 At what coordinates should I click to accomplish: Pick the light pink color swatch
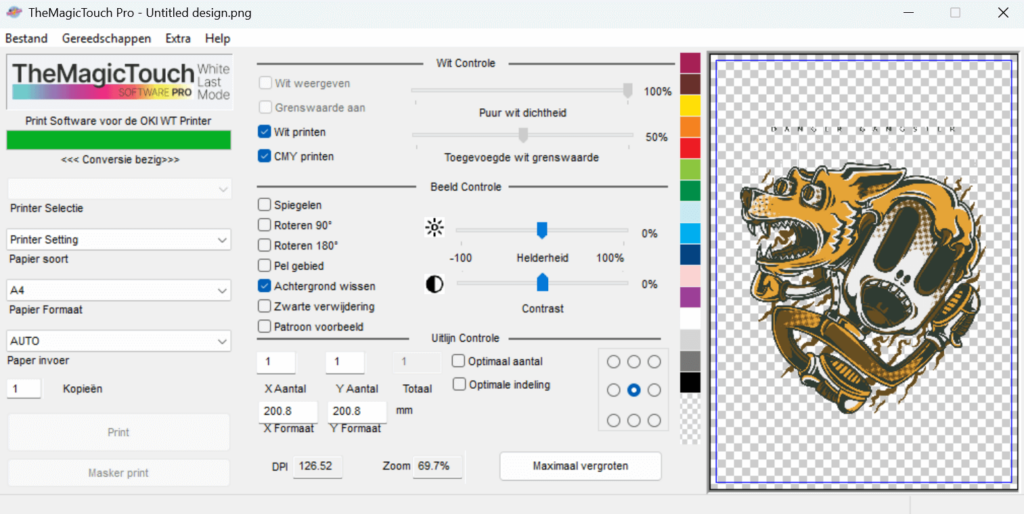690,276
